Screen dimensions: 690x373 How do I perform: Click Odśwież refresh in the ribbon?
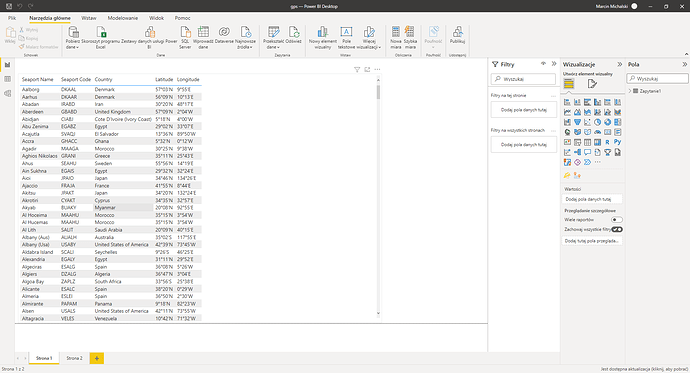click(293, 35)
